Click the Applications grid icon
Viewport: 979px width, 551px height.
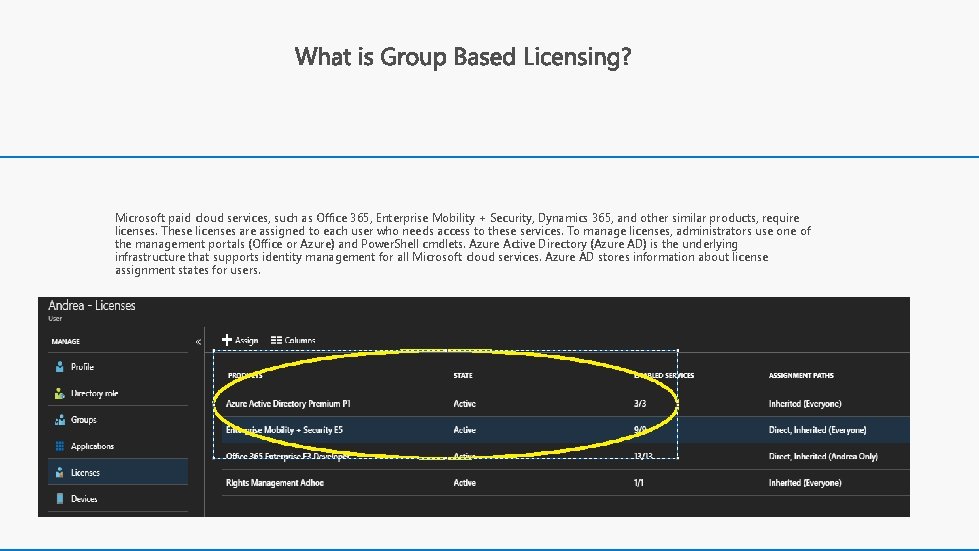tap(59, 446)
